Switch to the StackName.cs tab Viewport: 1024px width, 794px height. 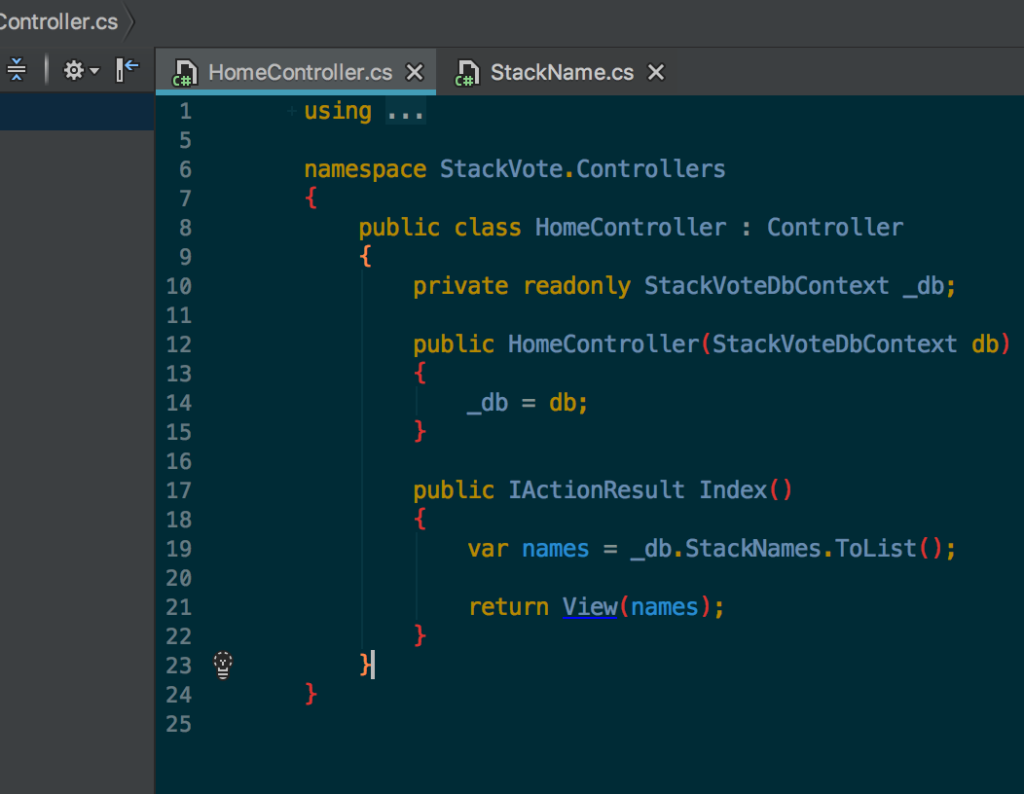tap(561, 73)
